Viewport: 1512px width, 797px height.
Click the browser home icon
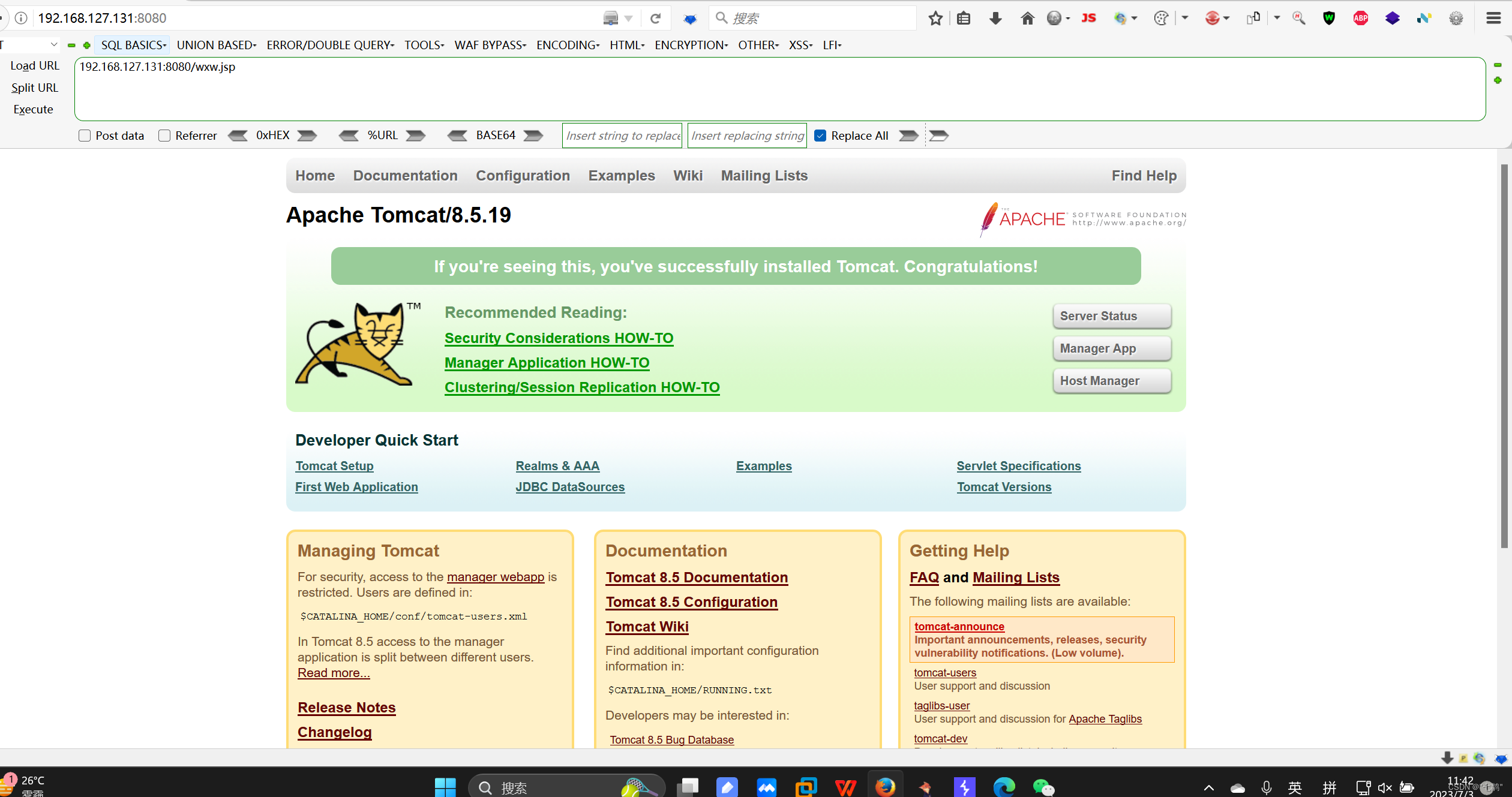[x=1027, y=18]
